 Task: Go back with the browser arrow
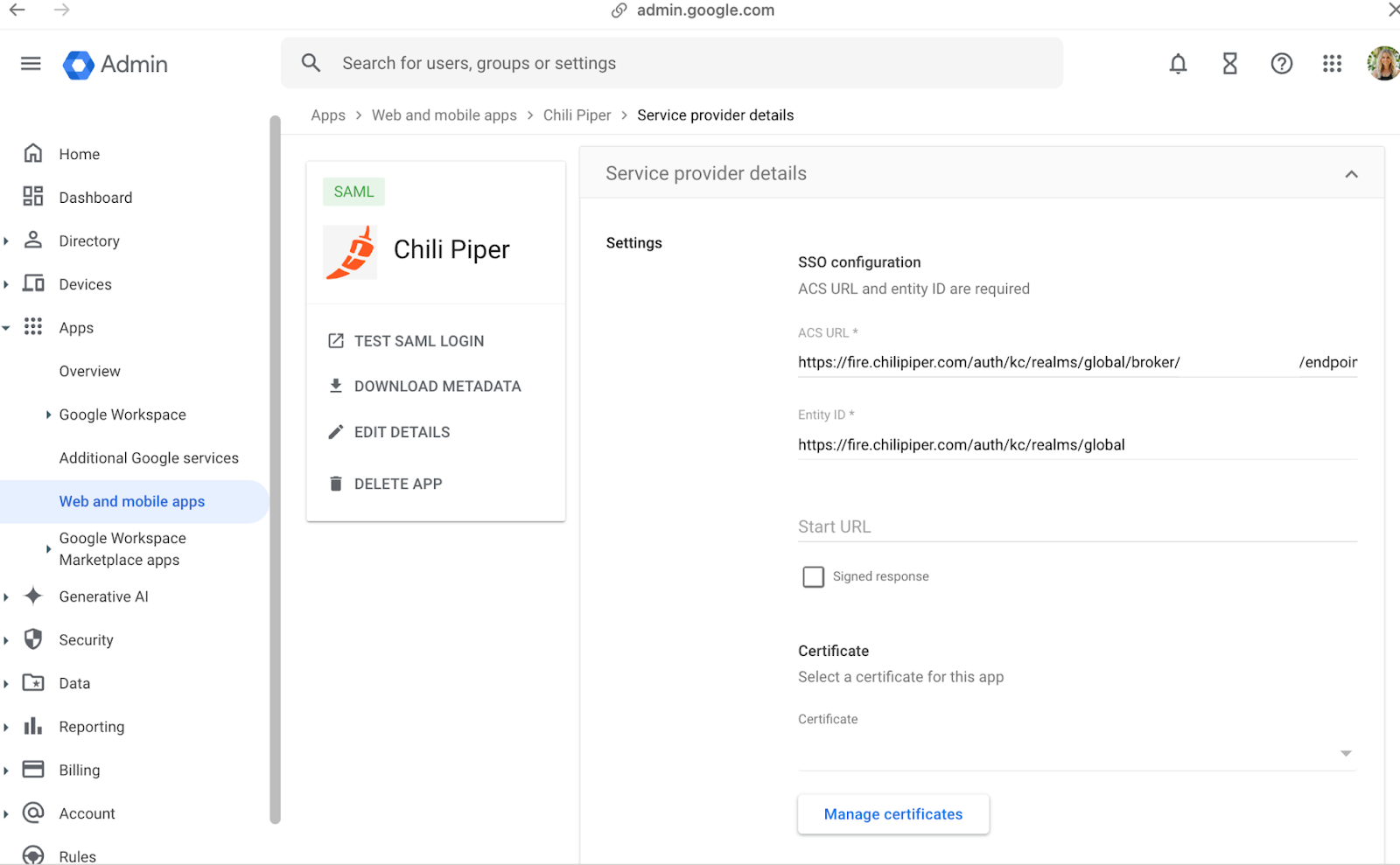(x=17, y=10)
